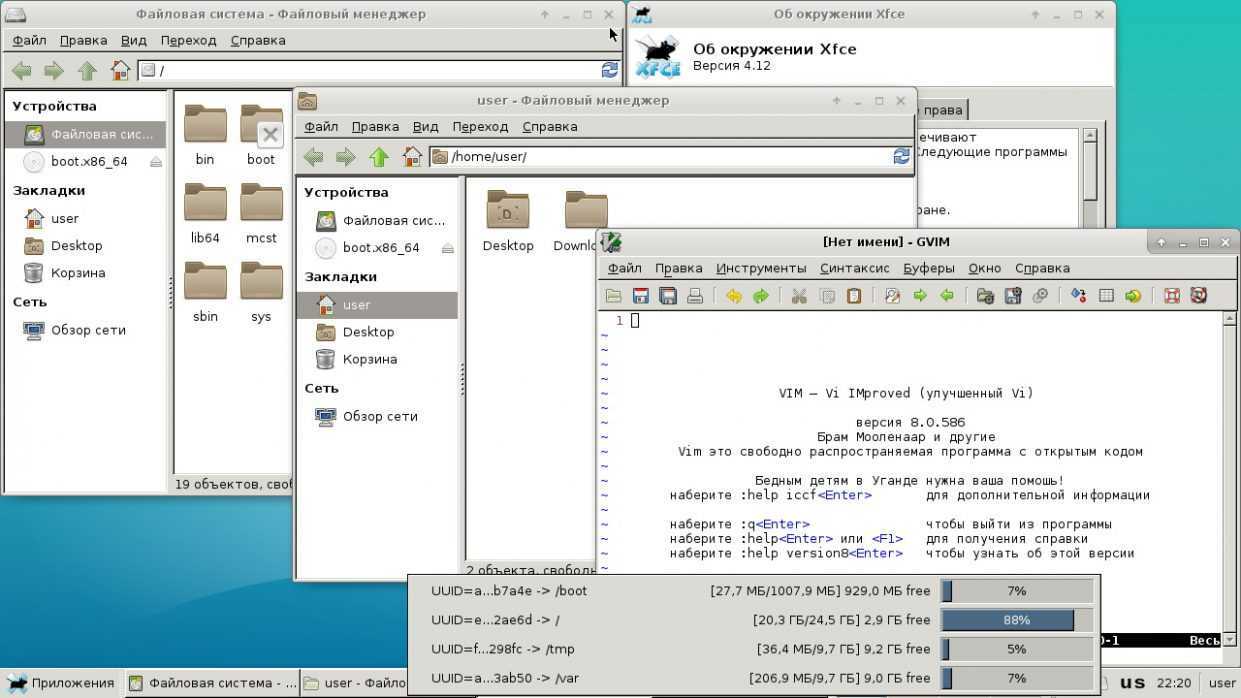
Task: Open the Синтаксис menu in GVIM
Action: [854, 268]
